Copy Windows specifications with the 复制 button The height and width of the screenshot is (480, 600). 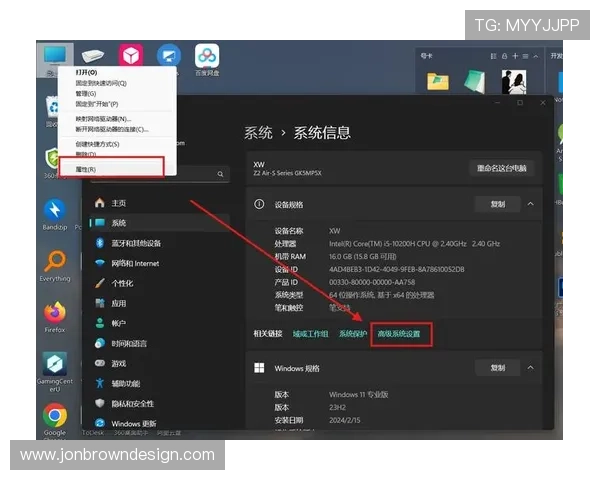[x=497, y=368]
